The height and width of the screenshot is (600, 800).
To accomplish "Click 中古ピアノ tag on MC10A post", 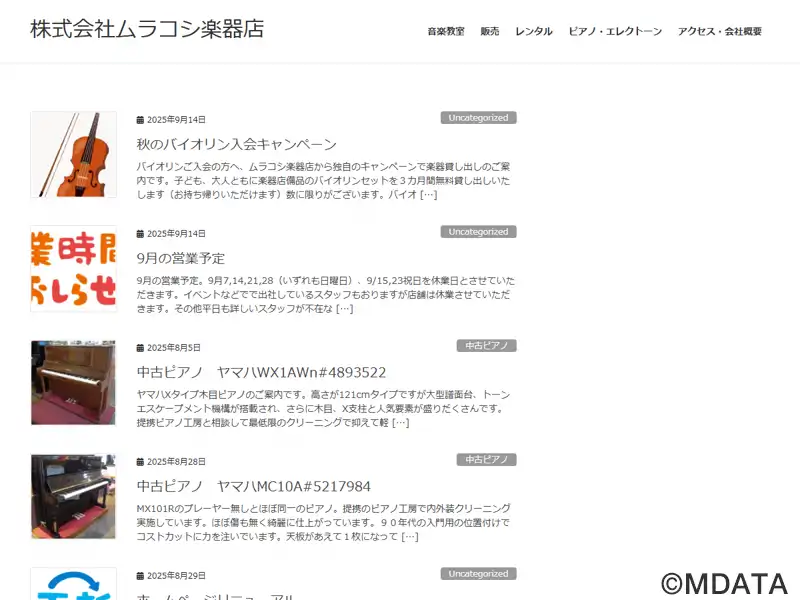I will pos(487,460).
